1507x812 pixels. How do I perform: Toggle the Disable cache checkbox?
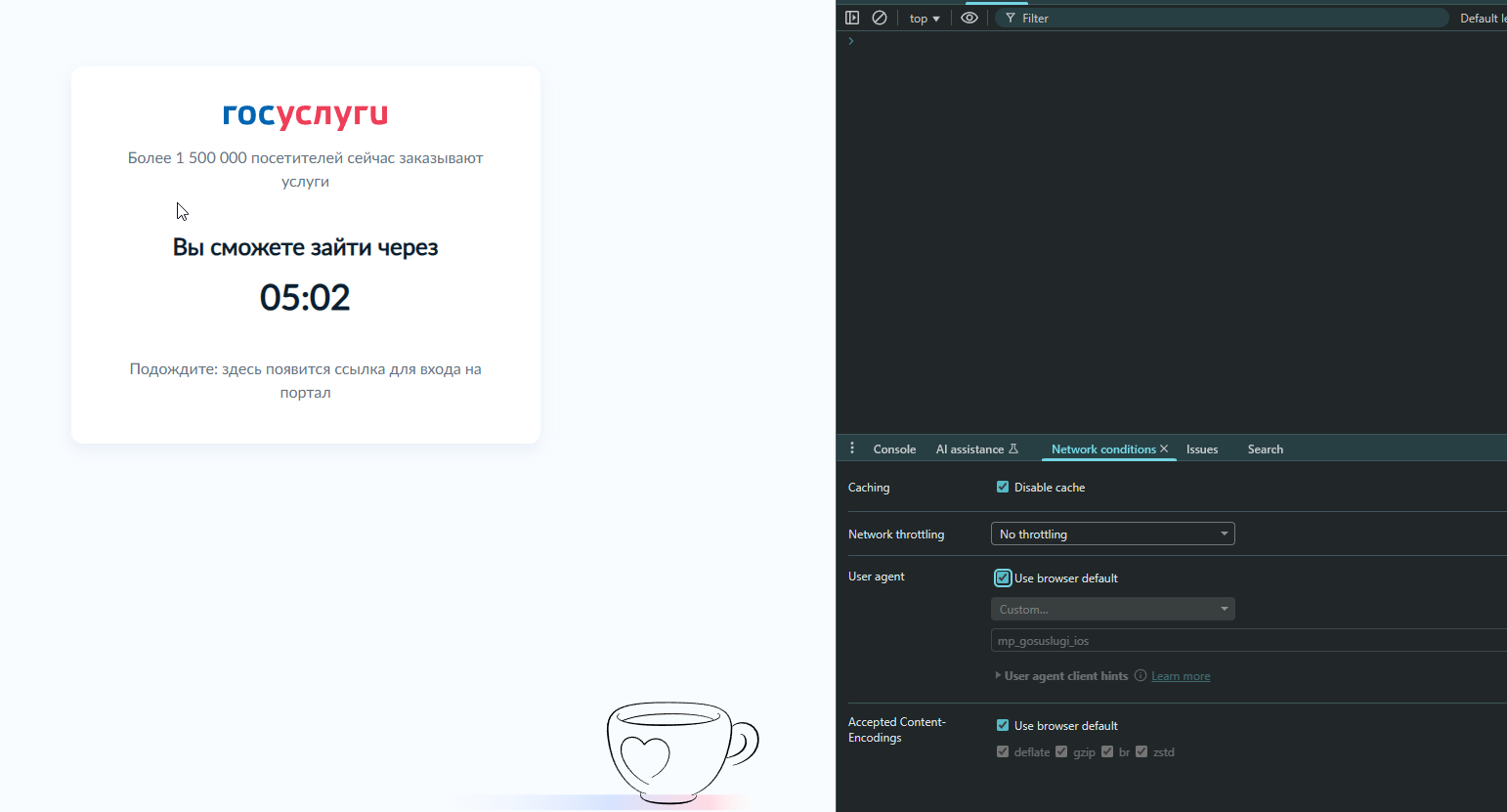[1003, 487]
